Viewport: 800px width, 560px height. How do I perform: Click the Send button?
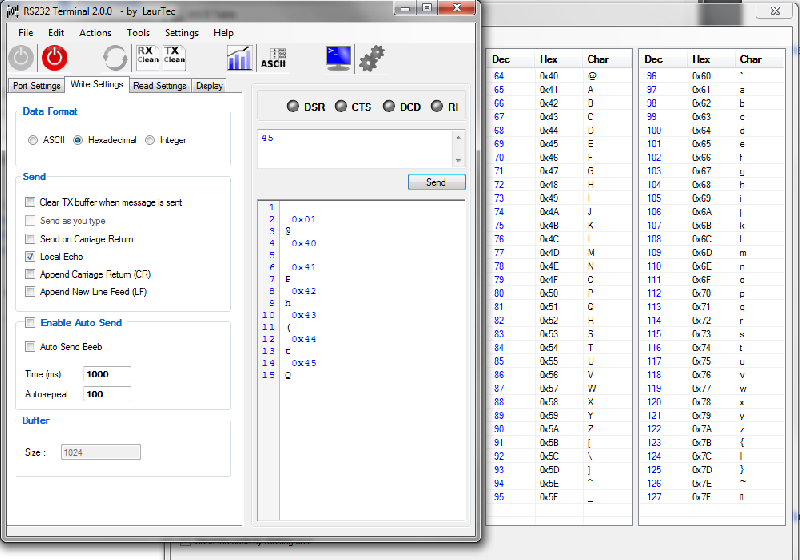click(436, 182)
